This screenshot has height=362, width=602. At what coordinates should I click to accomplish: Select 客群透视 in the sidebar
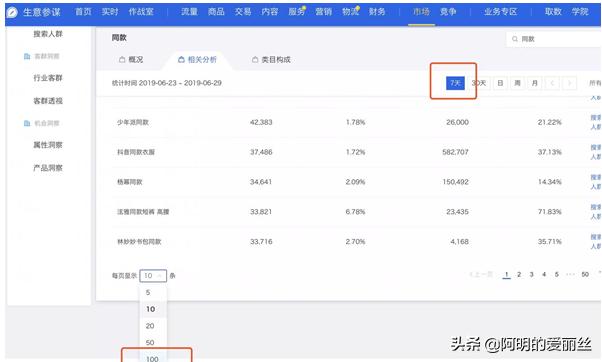(48, 101)
